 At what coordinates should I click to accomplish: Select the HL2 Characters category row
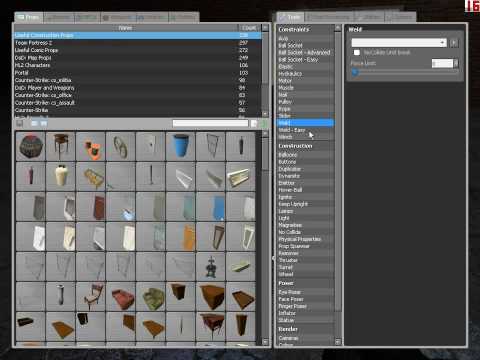138,65
